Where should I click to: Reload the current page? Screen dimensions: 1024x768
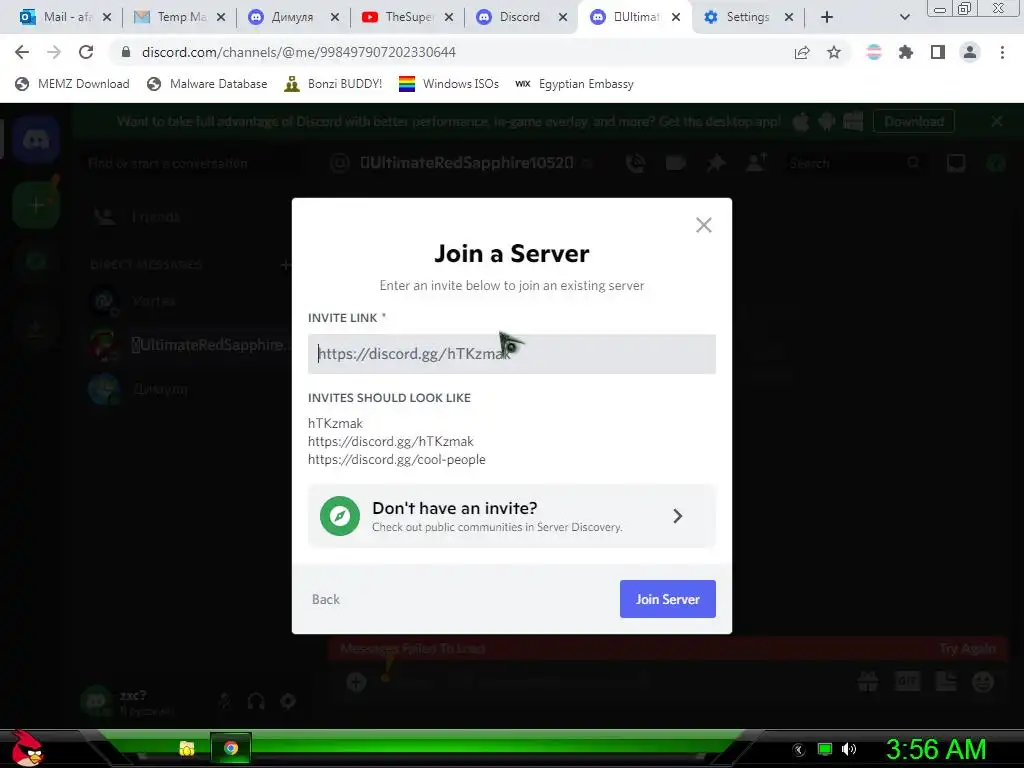(x=86, y=52)
